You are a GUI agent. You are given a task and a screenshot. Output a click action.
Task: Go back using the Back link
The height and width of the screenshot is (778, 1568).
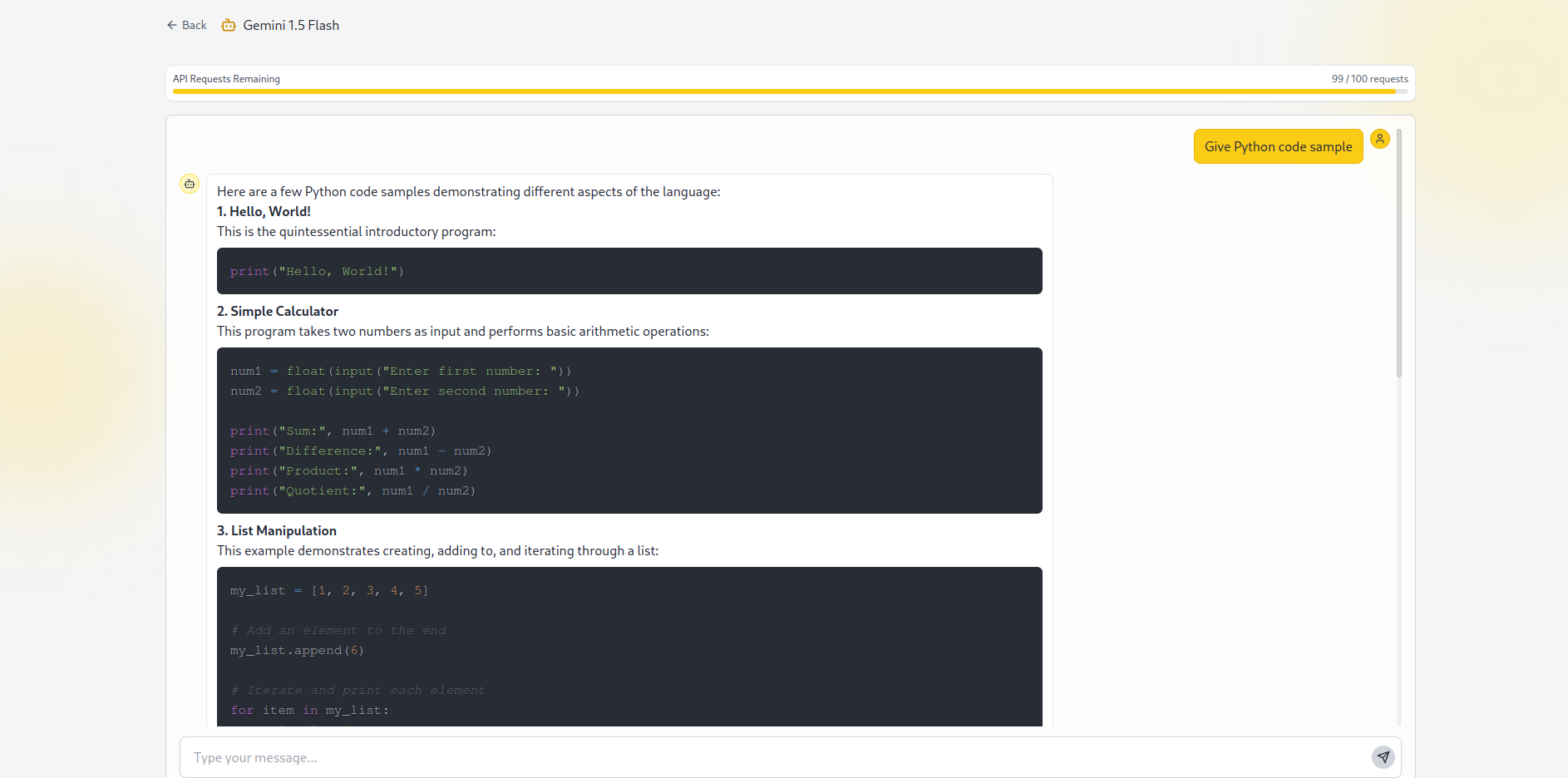(x=186, y=25)
